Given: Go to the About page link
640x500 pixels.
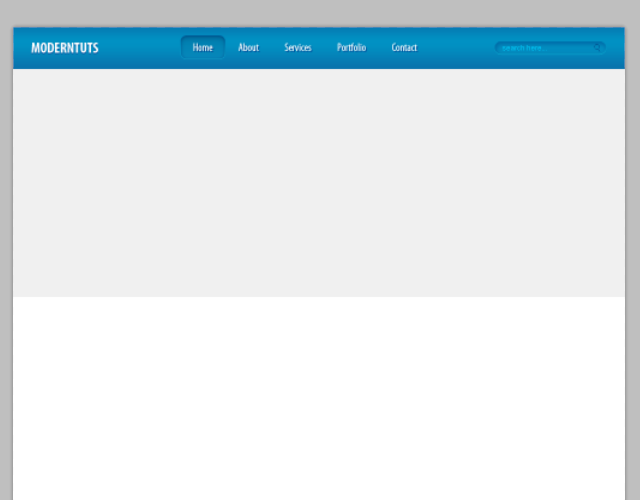Looking at the screenshot, I should click(249, 47).
